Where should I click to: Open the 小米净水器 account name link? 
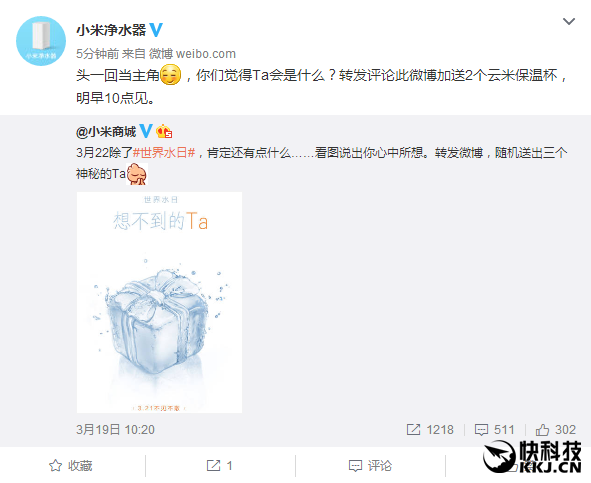(x=111, y=30)
